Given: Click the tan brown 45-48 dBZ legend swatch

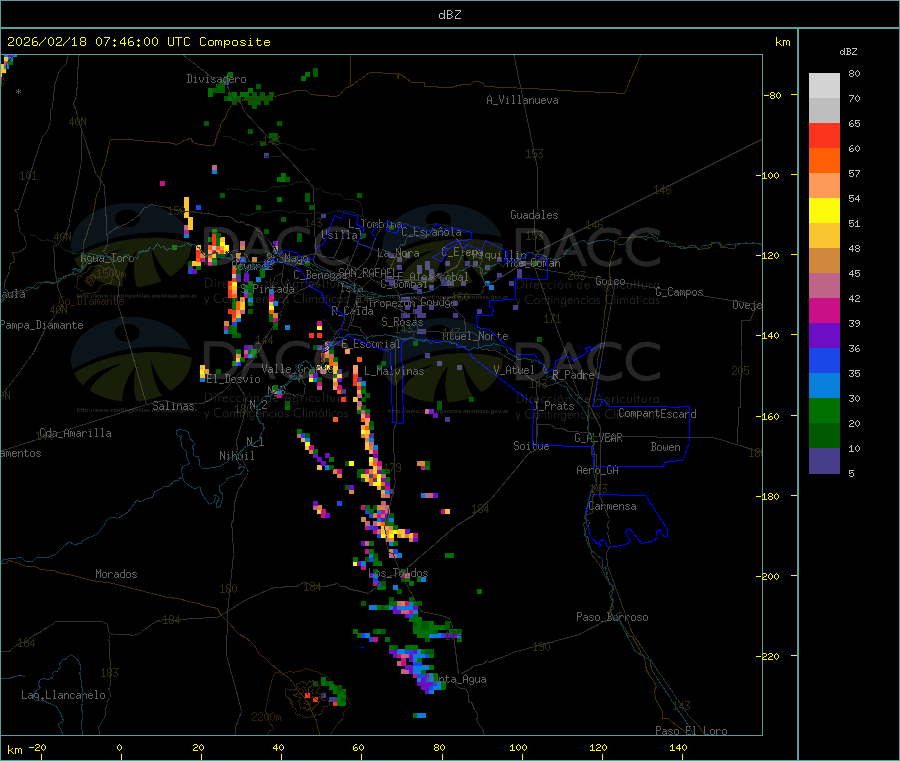Looking at the screenshot, I should click(x=824, y=261).
